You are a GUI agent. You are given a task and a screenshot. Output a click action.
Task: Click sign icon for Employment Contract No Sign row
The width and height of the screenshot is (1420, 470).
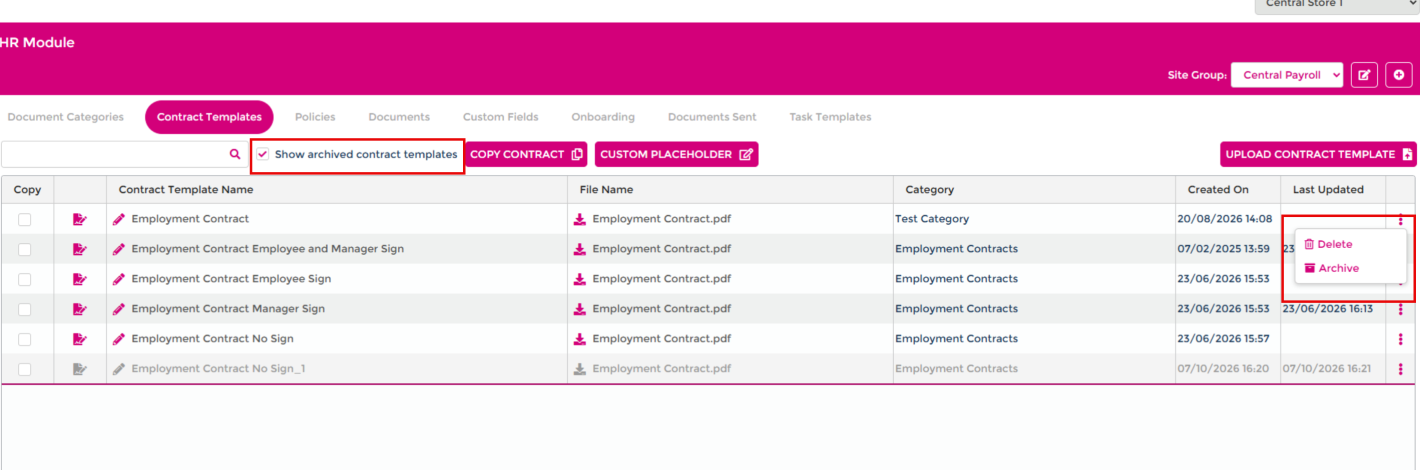tap(80, 339)
